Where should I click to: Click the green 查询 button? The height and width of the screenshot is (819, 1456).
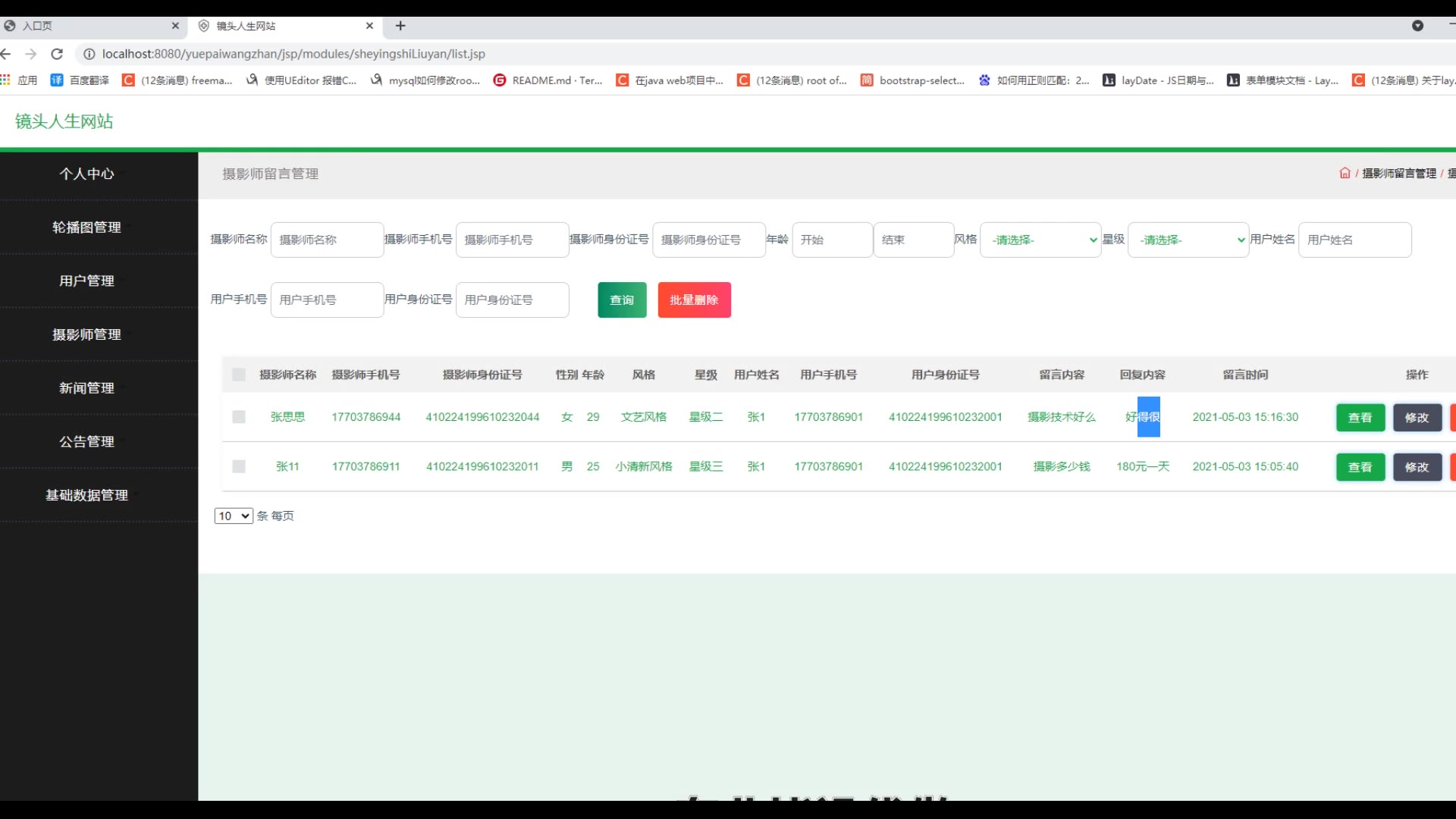click(x=622, y=300)
